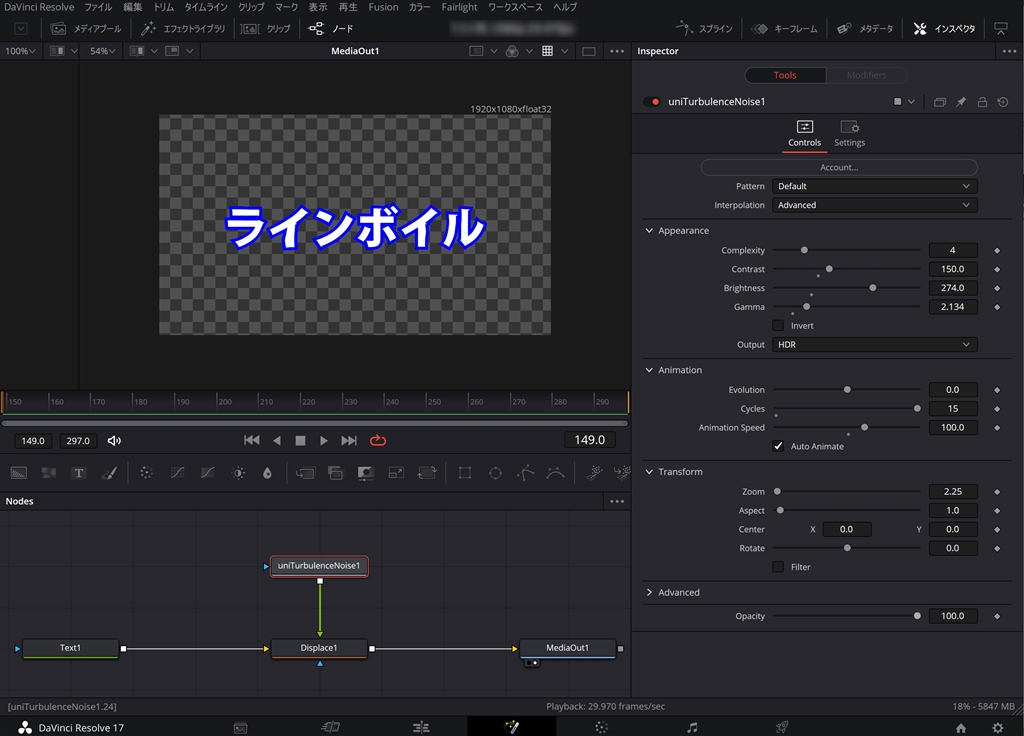1024x736 pixels.
Task: Reset uniTurbulenceNoise1 settings icon
Action: click(x=1003, y=102)
